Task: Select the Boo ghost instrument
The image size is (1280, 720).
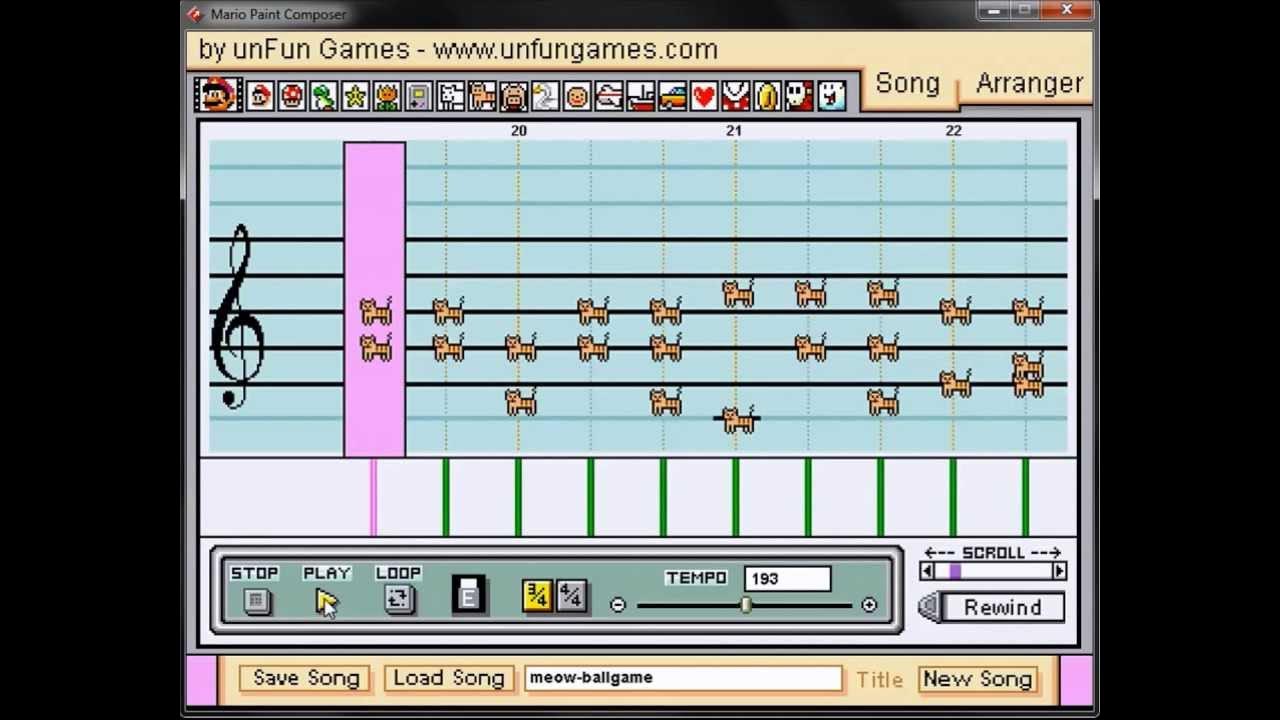Action: click(831, 96)
